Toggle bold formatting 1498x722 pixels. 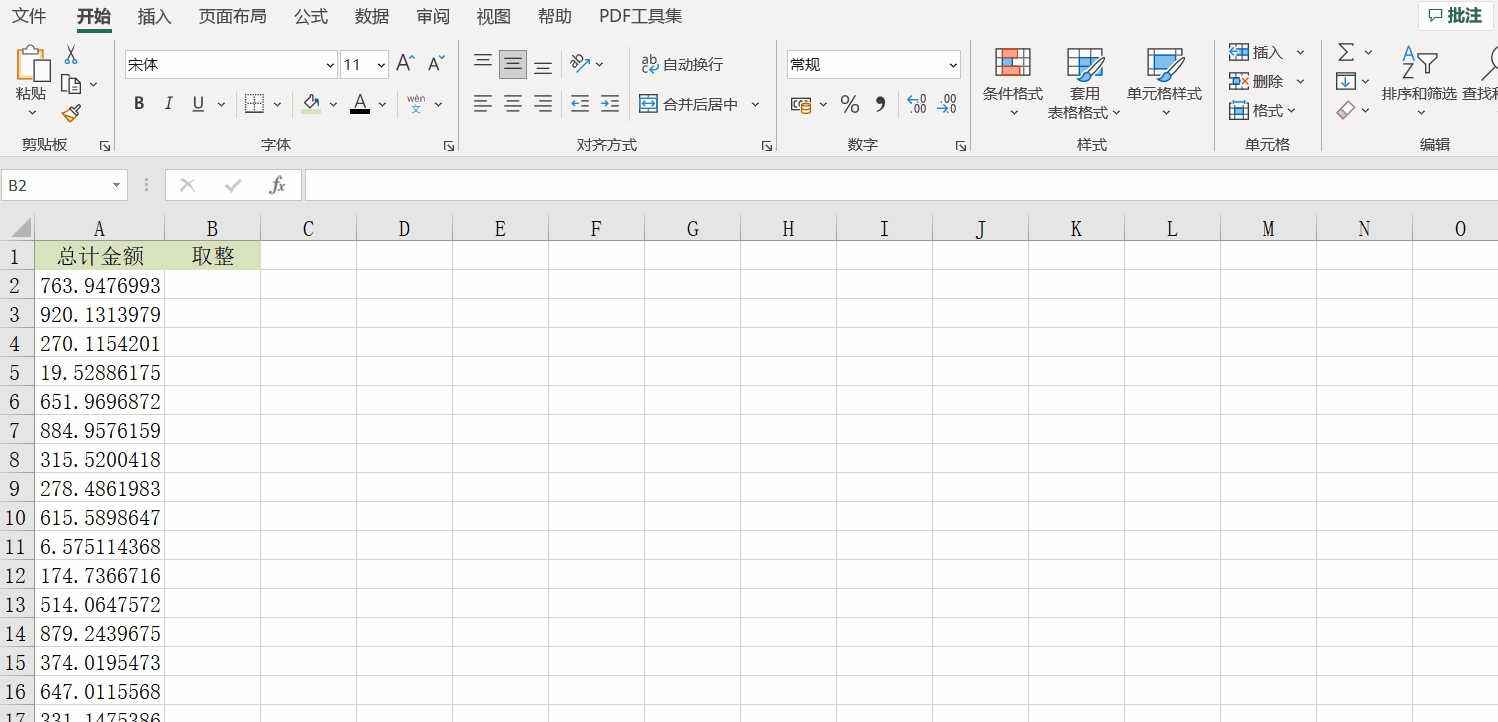139,104
